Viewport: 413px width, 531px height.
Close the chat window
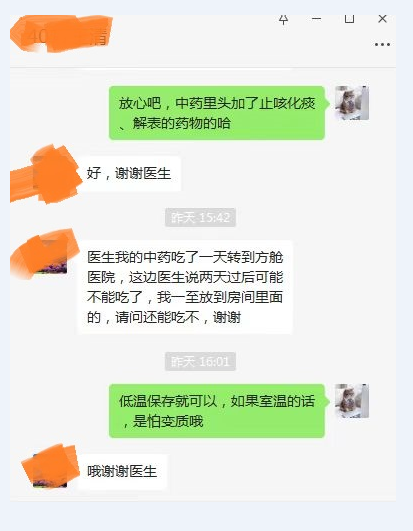pyautogui.click(x=382, y=19)
